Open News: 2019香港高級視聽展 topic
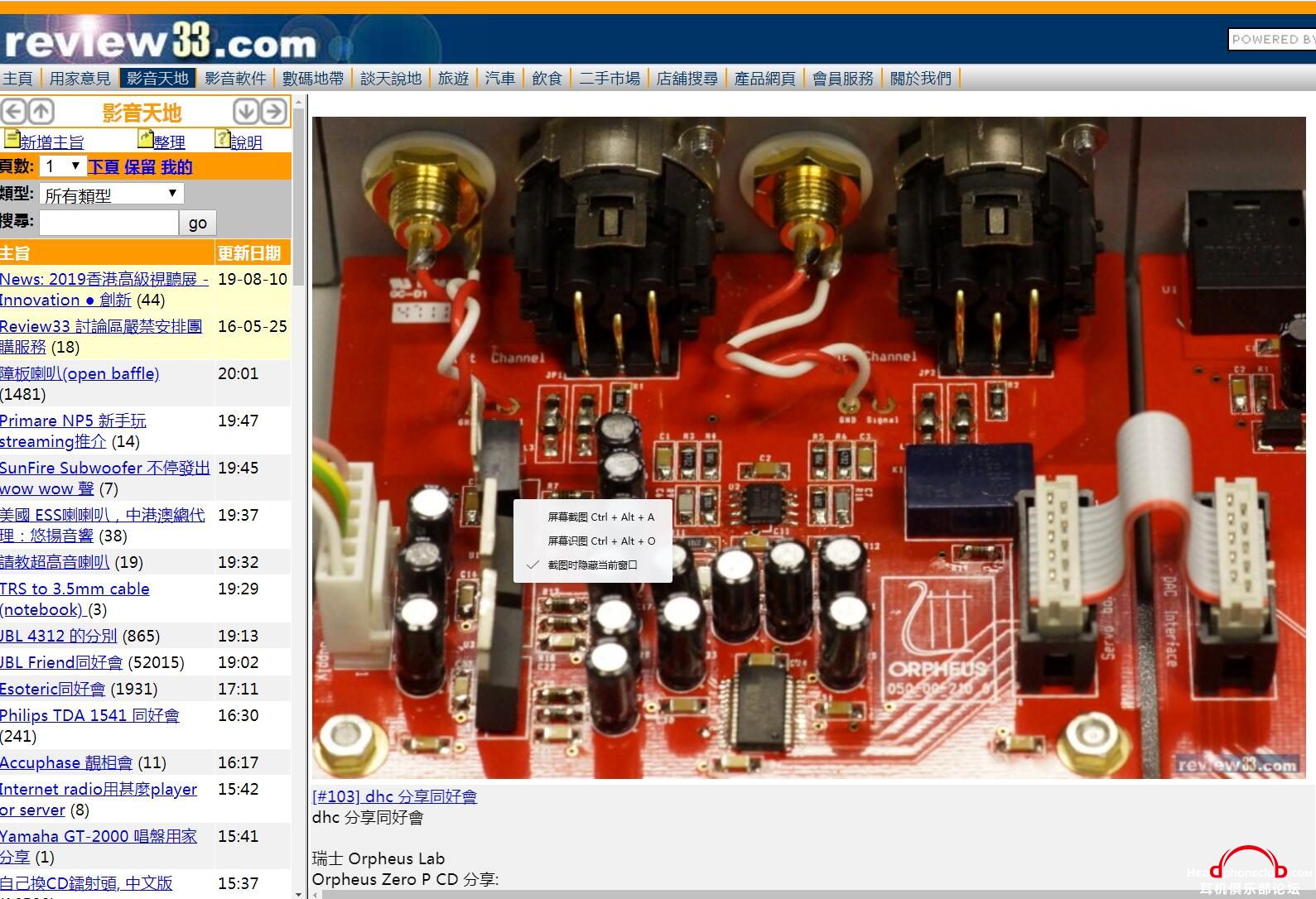The height and width of the screenshot is (899, 1316). coord(104,289)
